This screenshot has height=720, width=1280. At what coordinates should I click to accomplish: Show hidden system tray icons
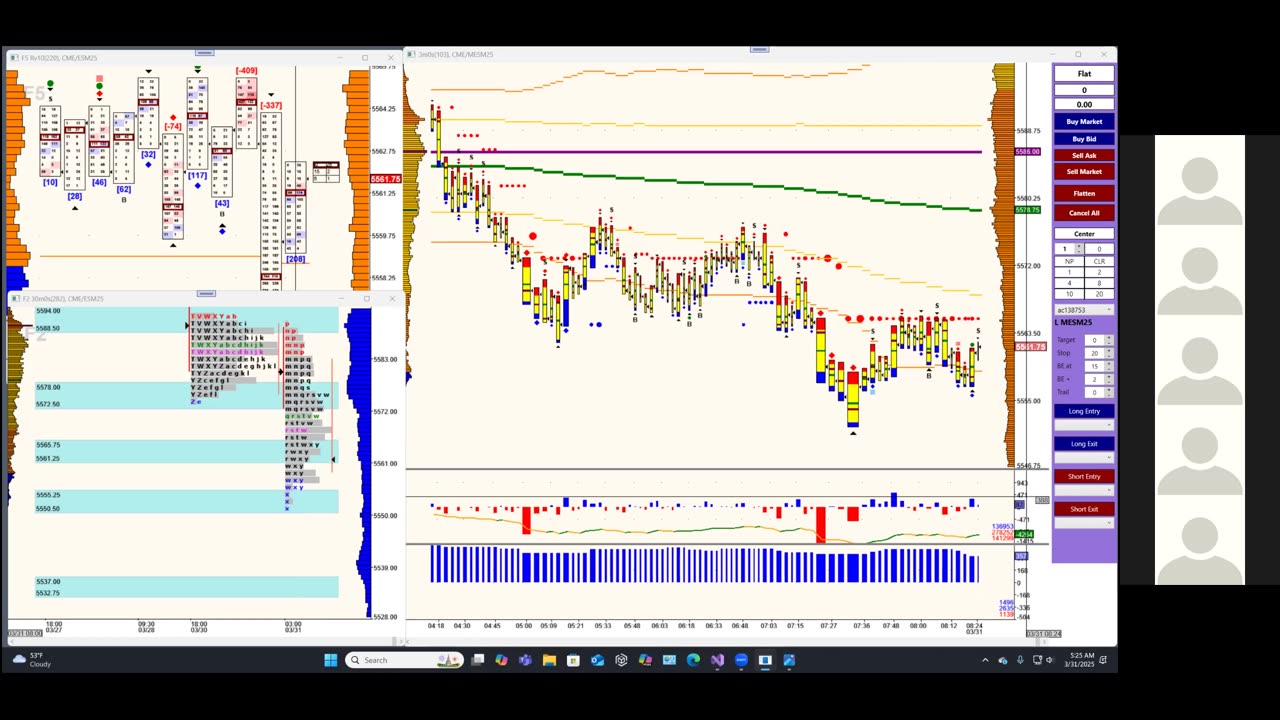pyautogui.click(x=985, y=660)
